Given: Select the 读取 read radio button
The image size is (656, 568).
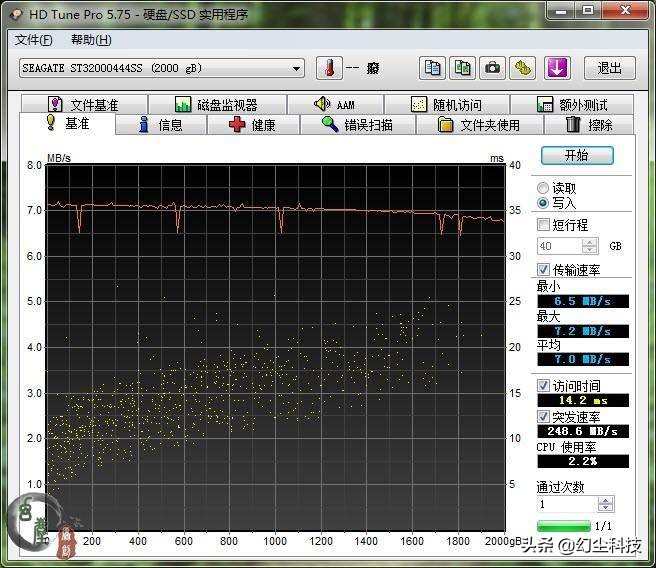Looking at the screenshot, I should pos(543,188).
